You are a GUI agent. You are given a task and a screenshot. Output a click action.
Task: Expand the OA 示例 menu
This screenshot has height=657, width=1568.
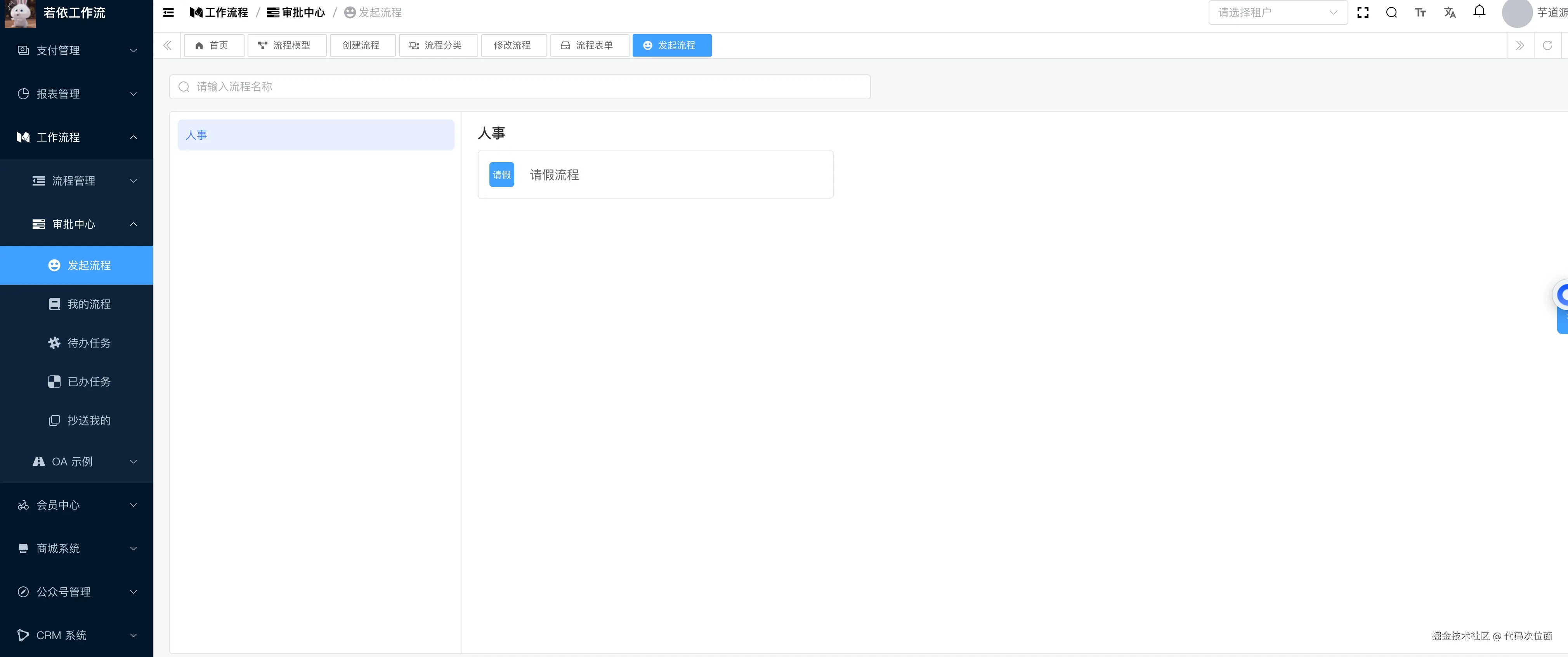pyautogui.click(x=76, y=461)
